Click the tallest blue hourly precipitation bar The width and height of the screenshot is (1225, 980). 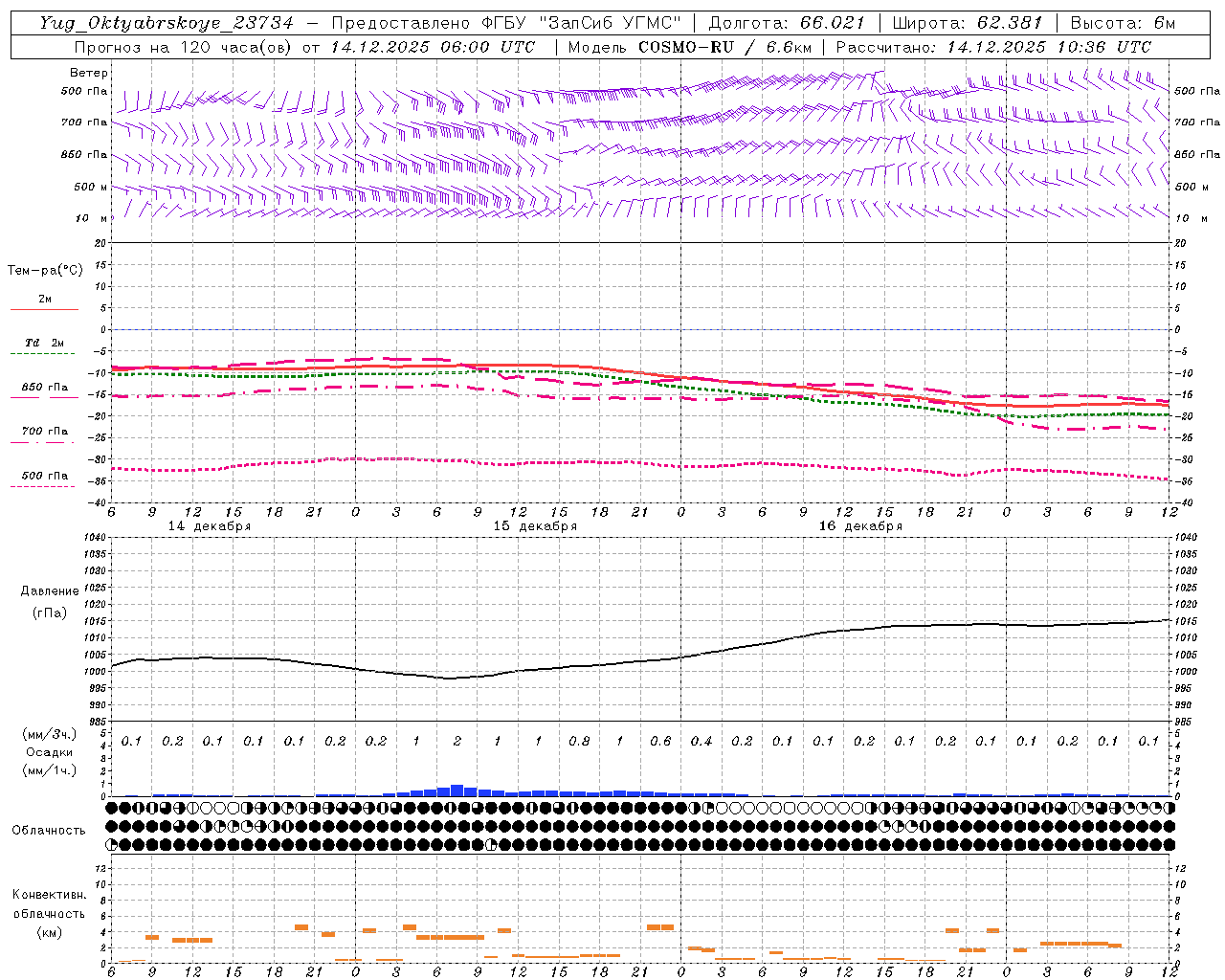tap(457, 791)
